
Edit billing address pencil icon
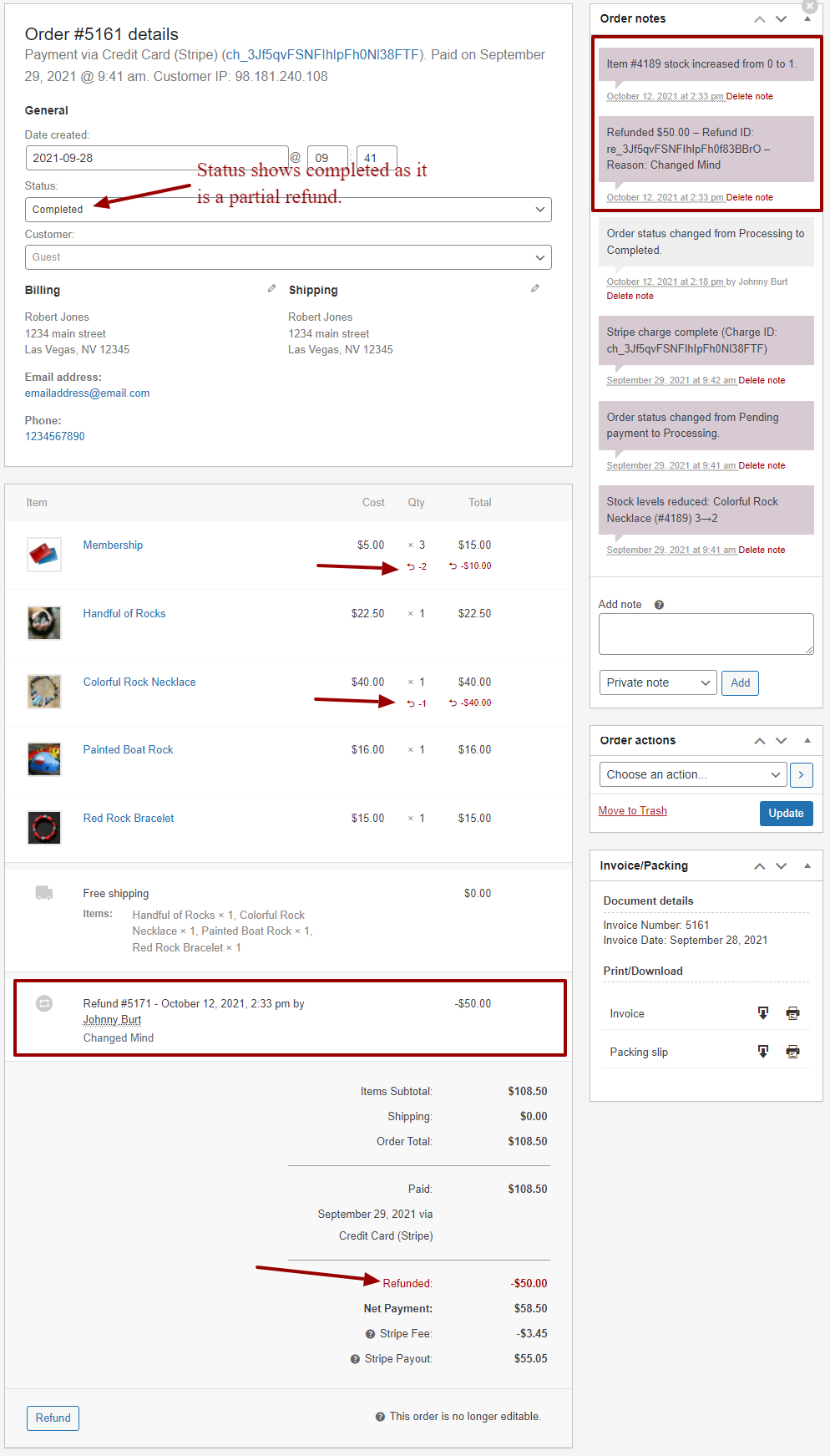271,288
